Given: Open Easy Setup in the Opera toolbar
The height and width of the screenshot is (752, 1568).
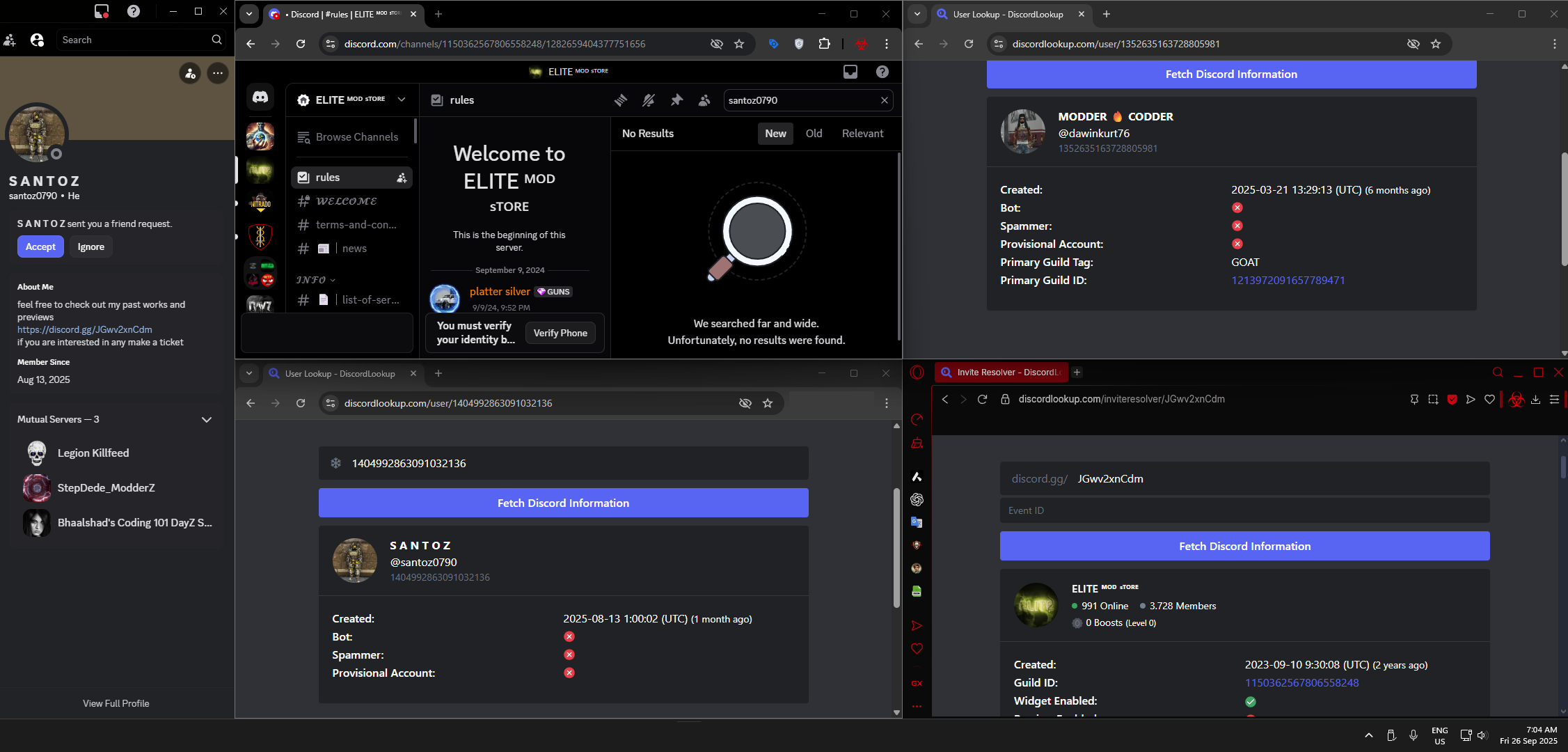Looking at the screenshot, I should tap(1554, 400).
